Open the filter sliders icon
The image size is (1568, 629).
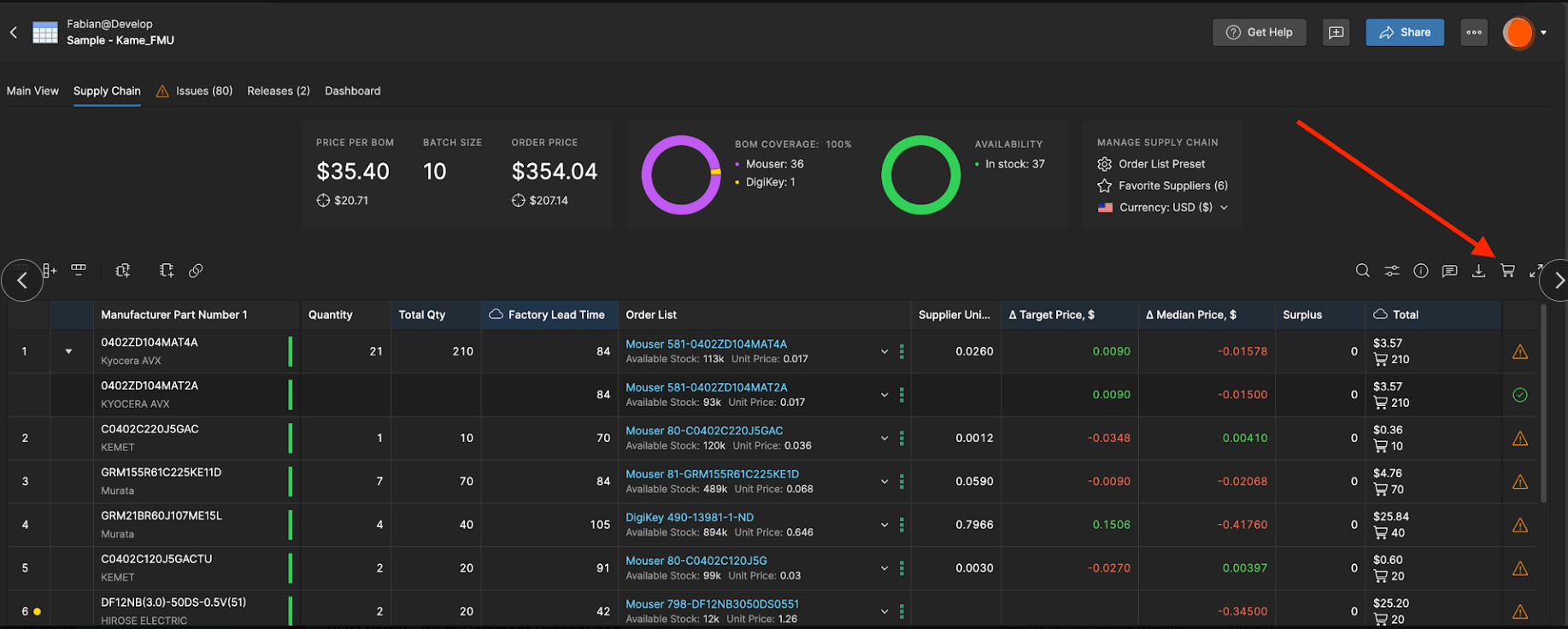pos(1392,270)
